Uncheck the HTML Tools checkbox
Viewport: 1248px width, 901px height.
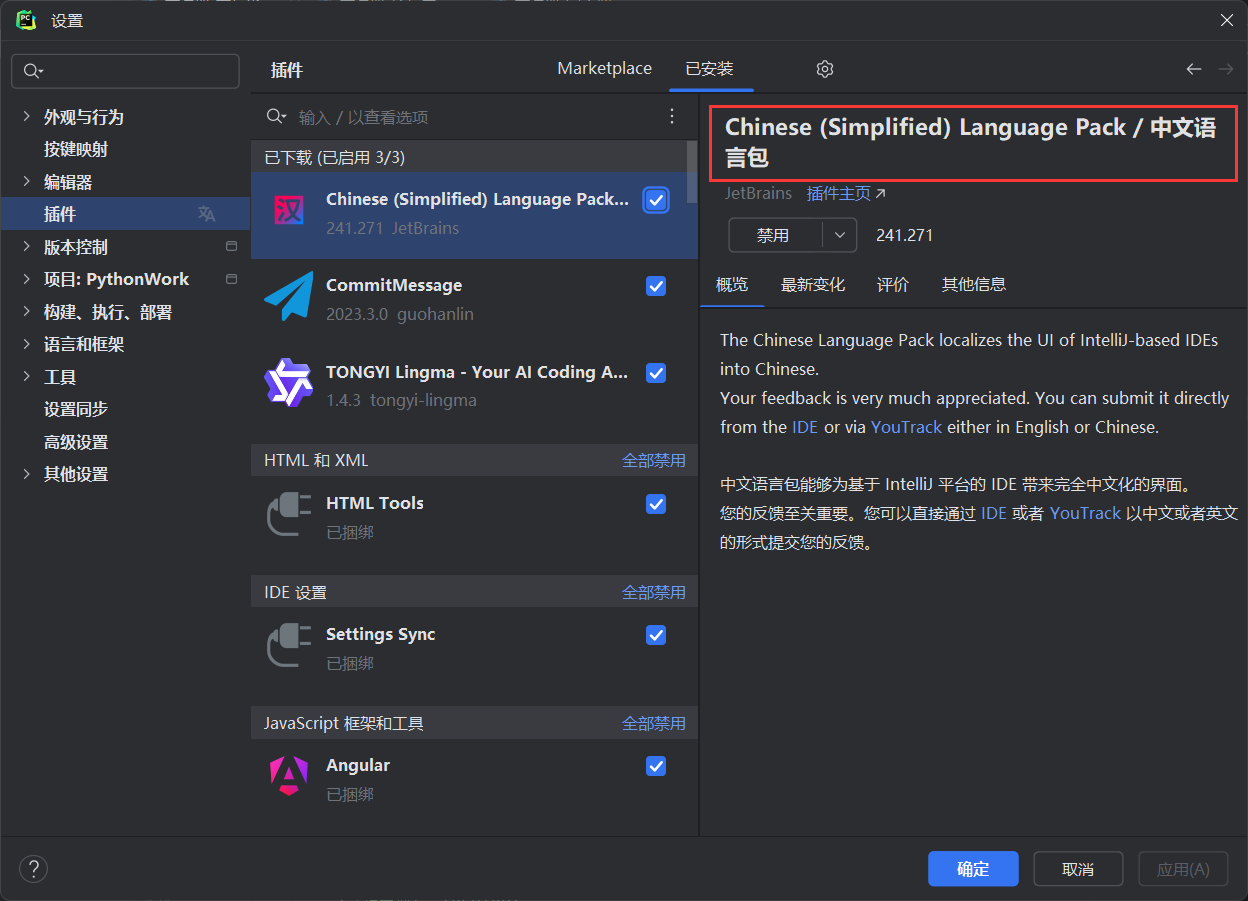(656, 504)
